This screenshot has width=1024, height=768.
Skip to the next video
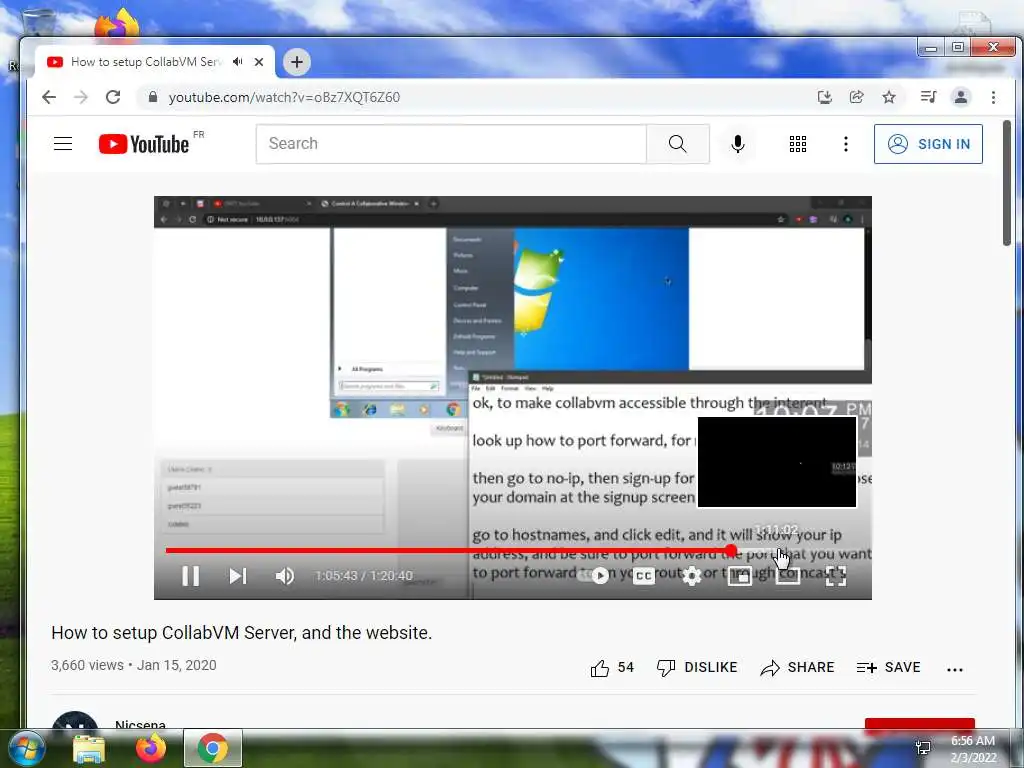(x=238, y=576)
